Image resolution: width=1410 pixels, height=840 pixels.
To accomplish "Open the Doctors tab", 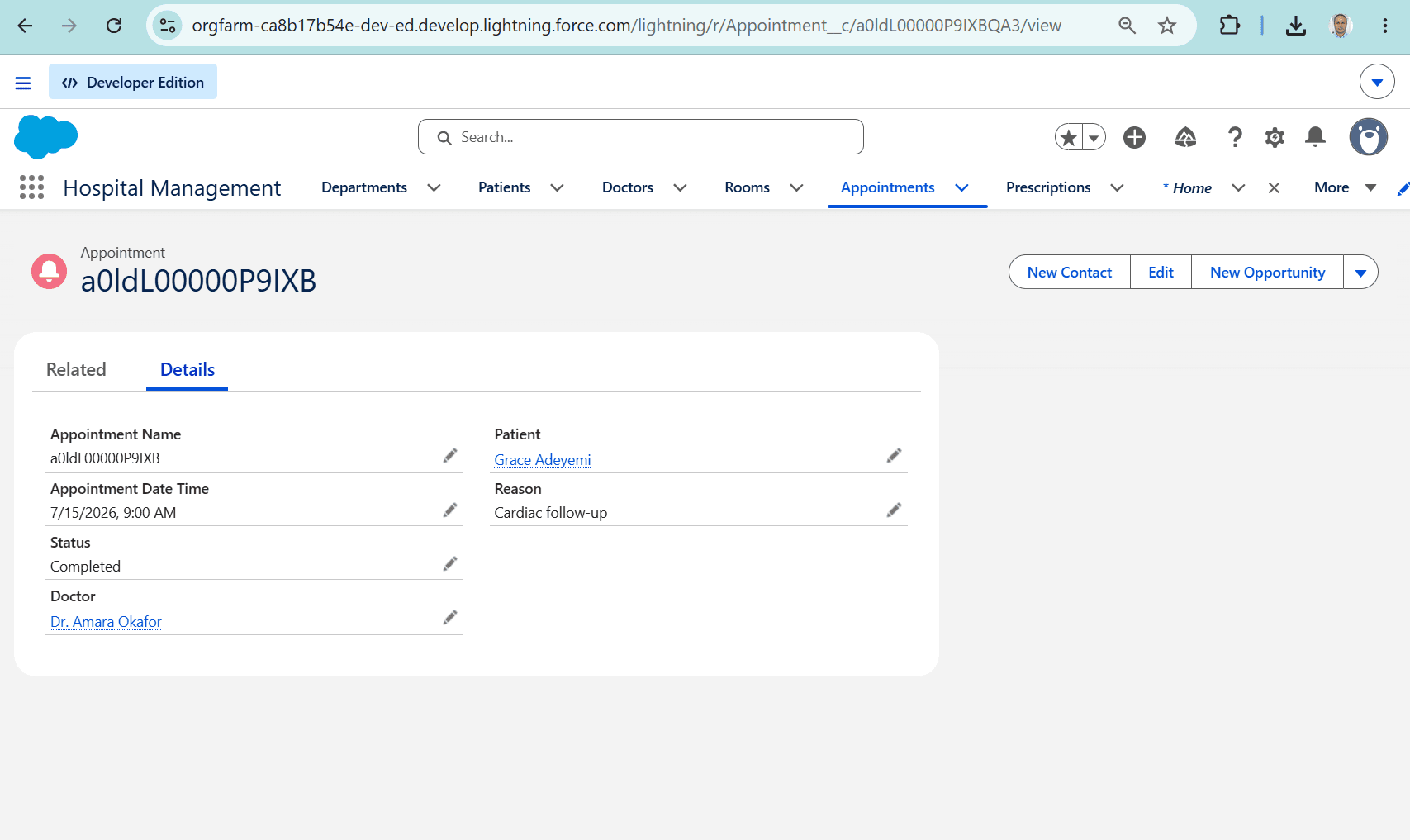I will (628, 187).
